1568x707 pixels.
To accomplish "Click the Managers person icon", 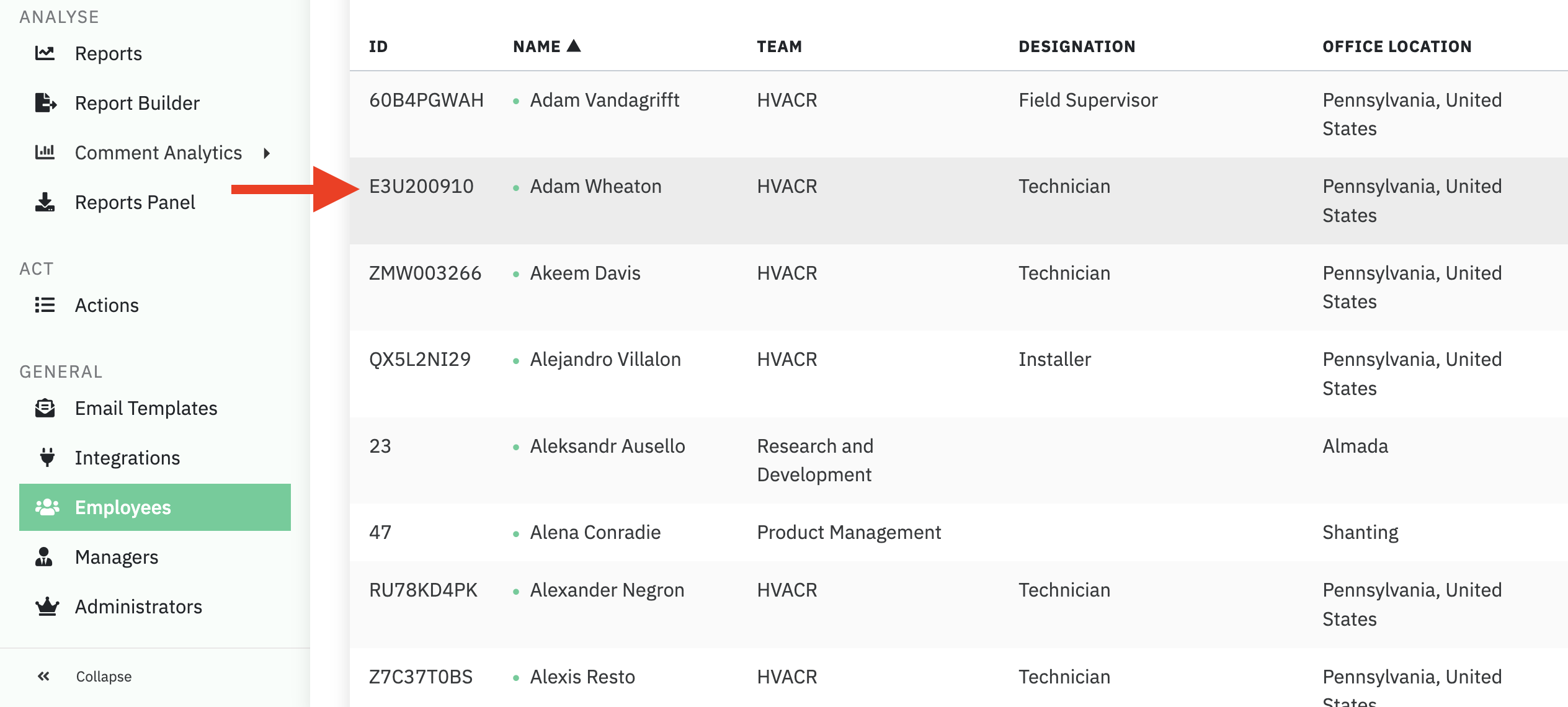I will pyautogui.click(x=44, y=557).
